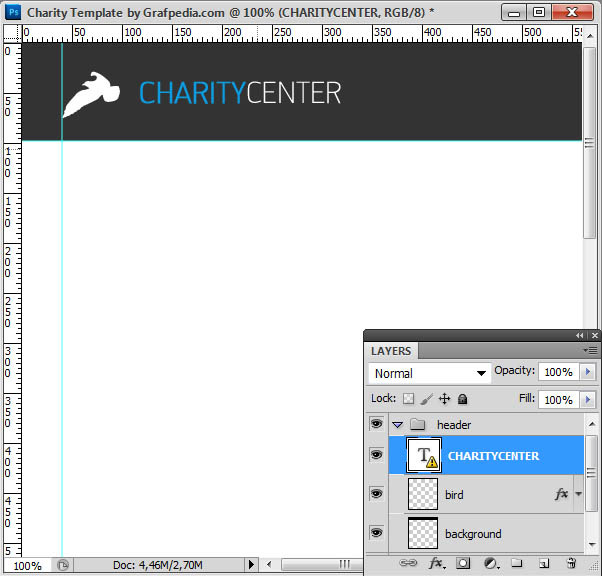Toggle lock transparent pixels icon

[x=408, y=399]
